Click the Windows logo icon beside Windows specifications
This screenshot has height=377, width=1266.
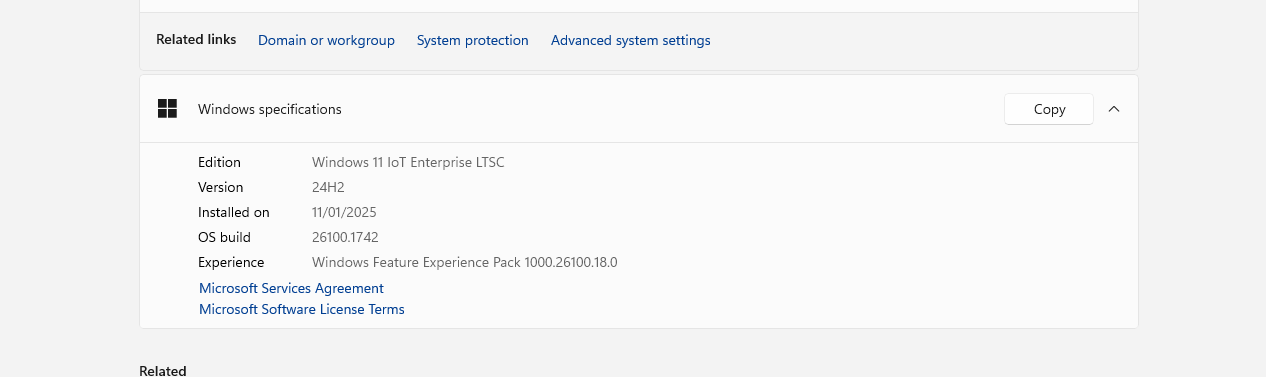click(167, 109)
